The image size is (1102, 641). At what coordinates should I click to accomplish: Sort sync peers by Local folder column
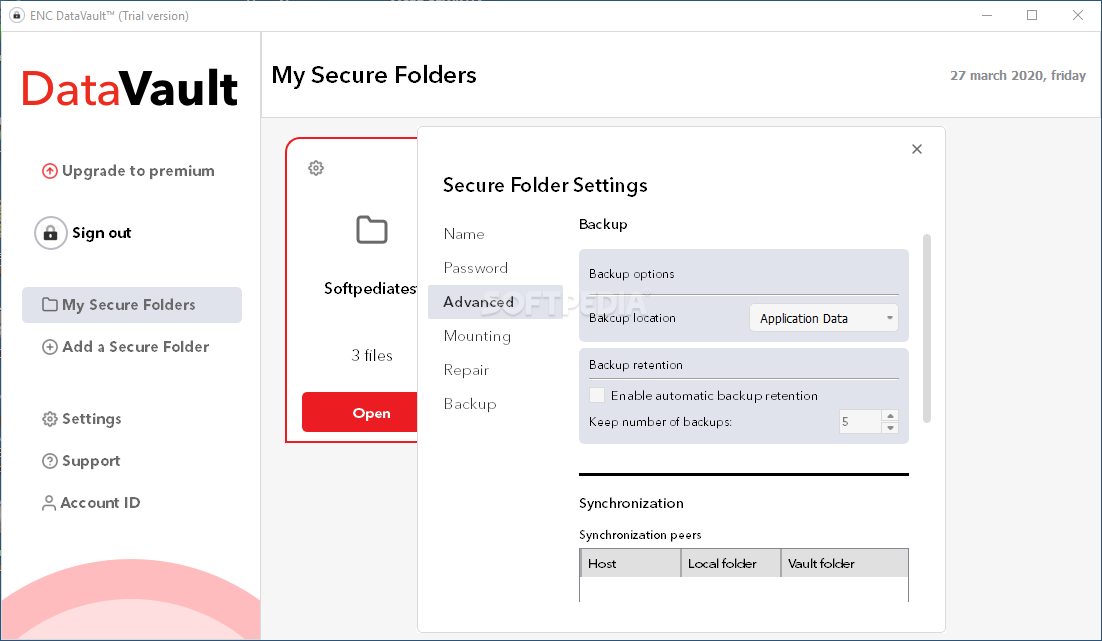point(731,563)
